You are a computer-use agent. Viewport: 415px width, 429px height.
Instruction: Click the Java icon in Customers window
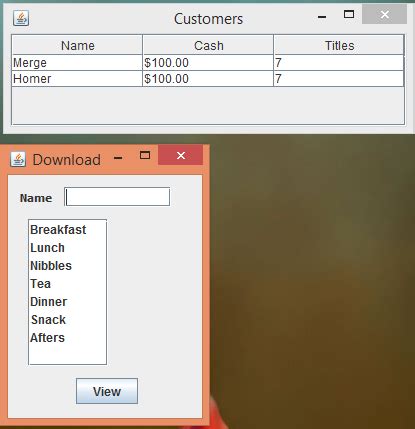click(x=21, y=18)
